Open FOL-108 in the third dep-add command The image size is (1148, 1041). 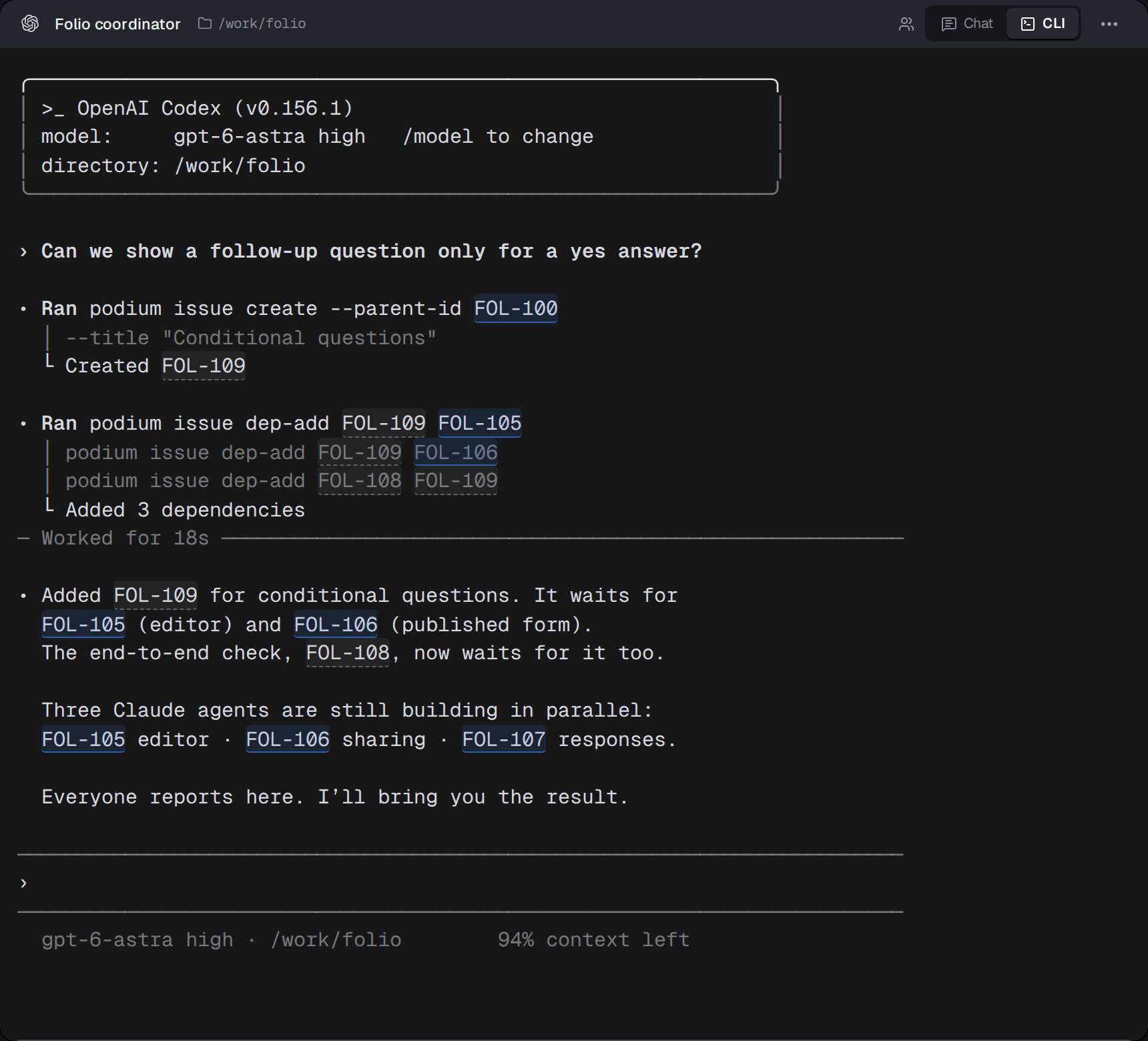360,480
